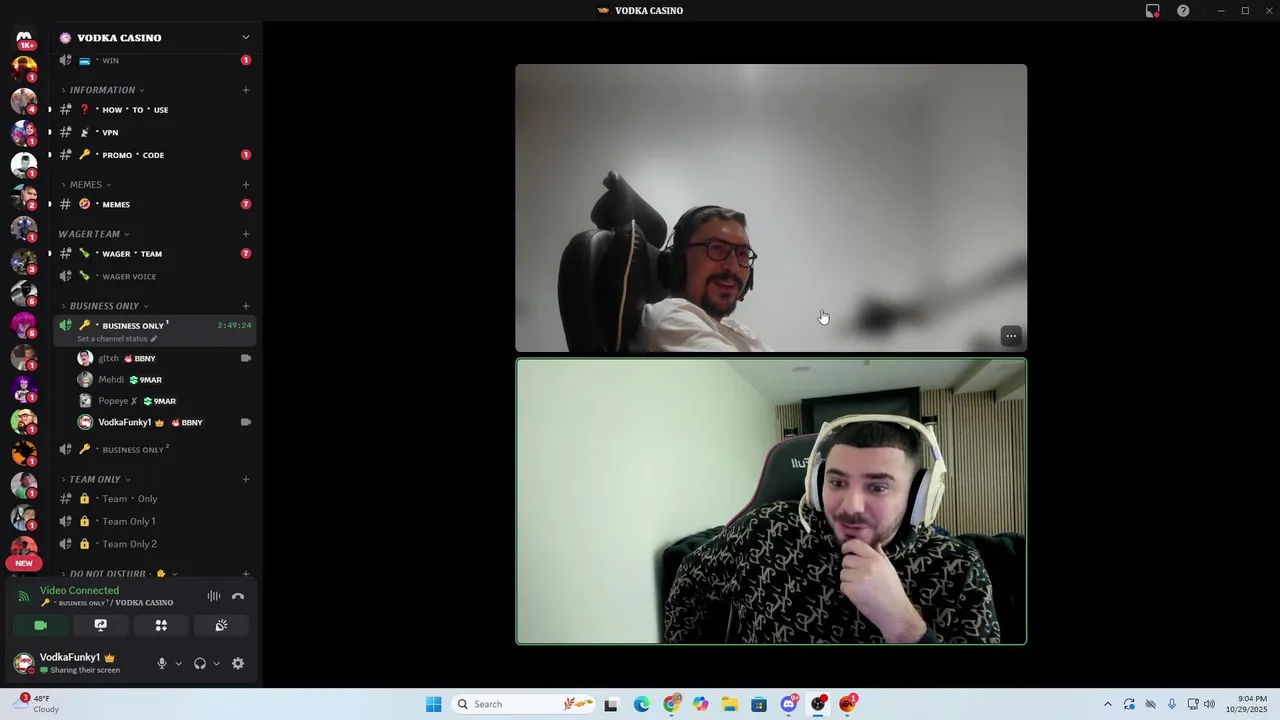
Task: Click Set a channel status link
Action: 117,339
